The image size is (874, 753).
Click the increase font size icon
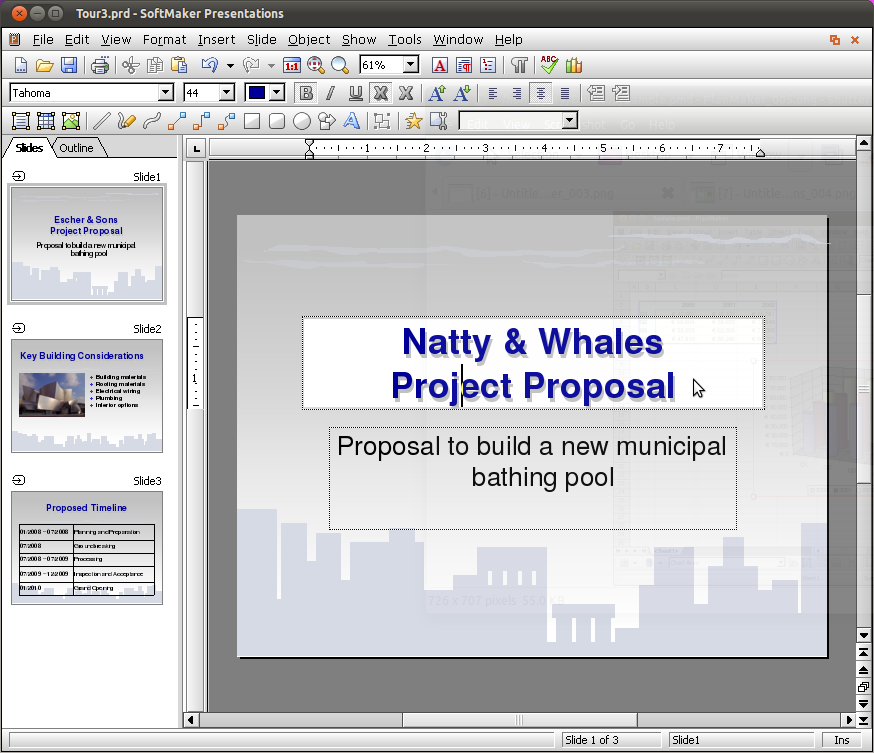click(436, 93)
